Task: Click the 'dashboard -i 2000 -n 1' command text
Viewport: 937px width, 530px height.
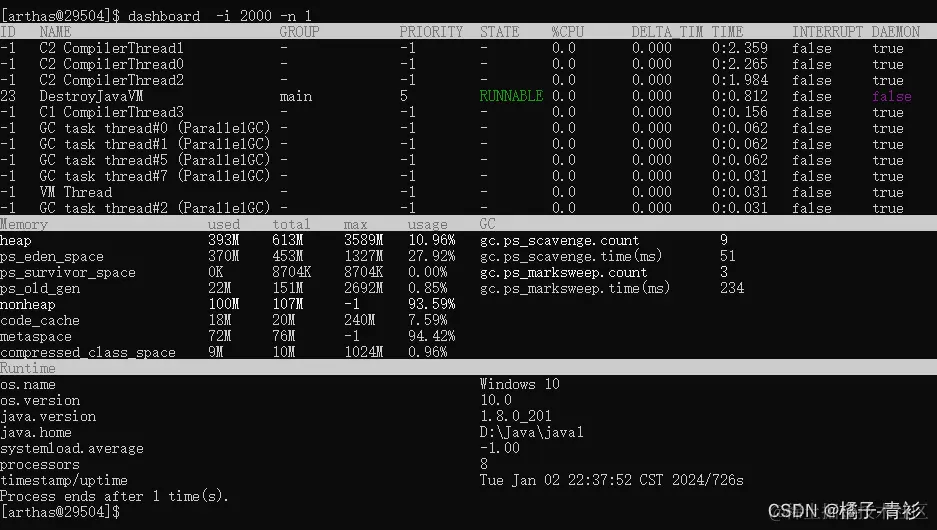Action: [219, 16]
